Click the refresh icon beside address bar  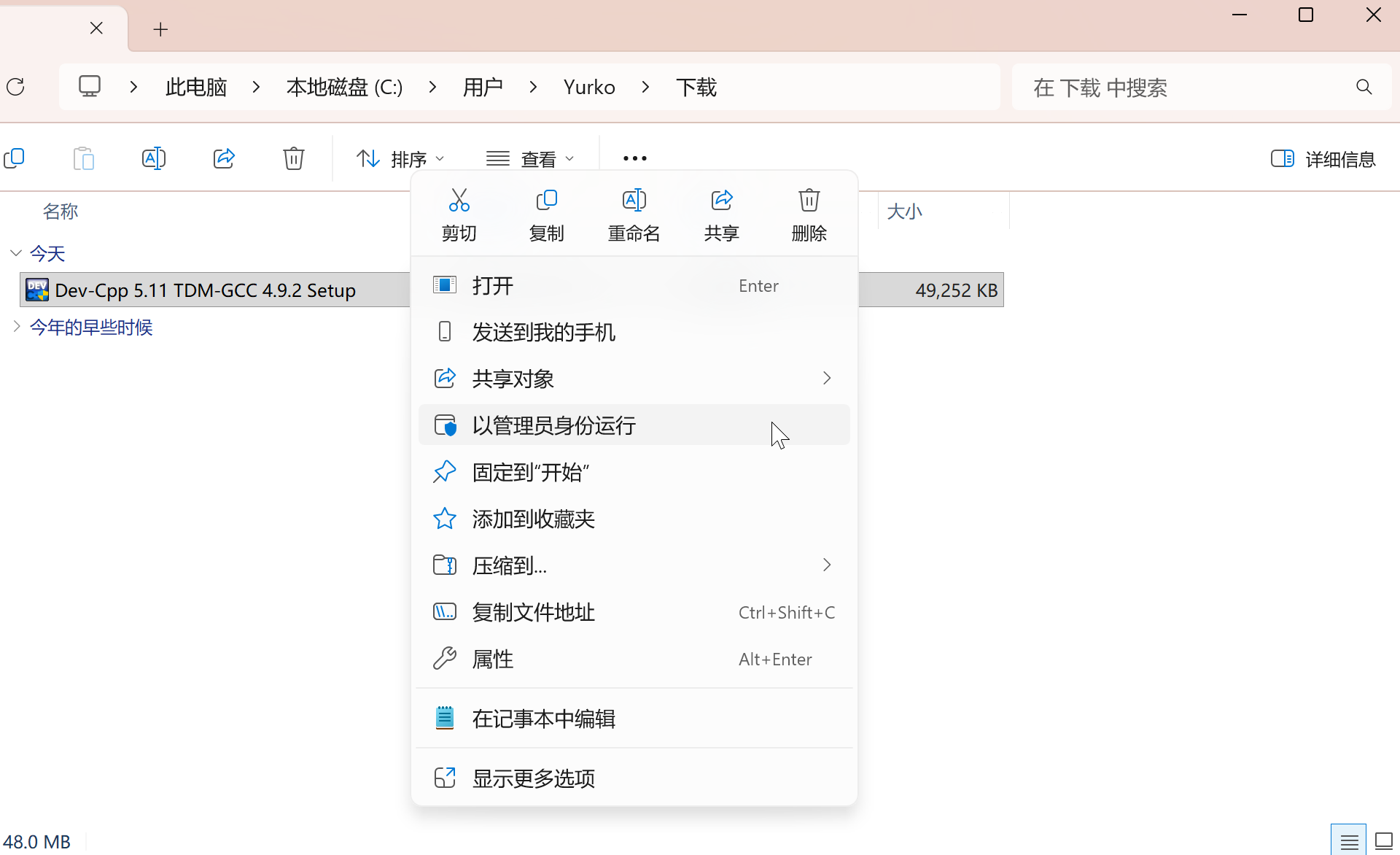(15, 88)
